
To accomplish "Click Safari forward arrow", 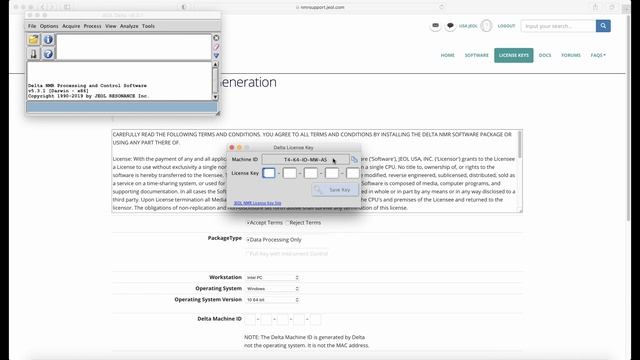I will click(x=51, y=7).
